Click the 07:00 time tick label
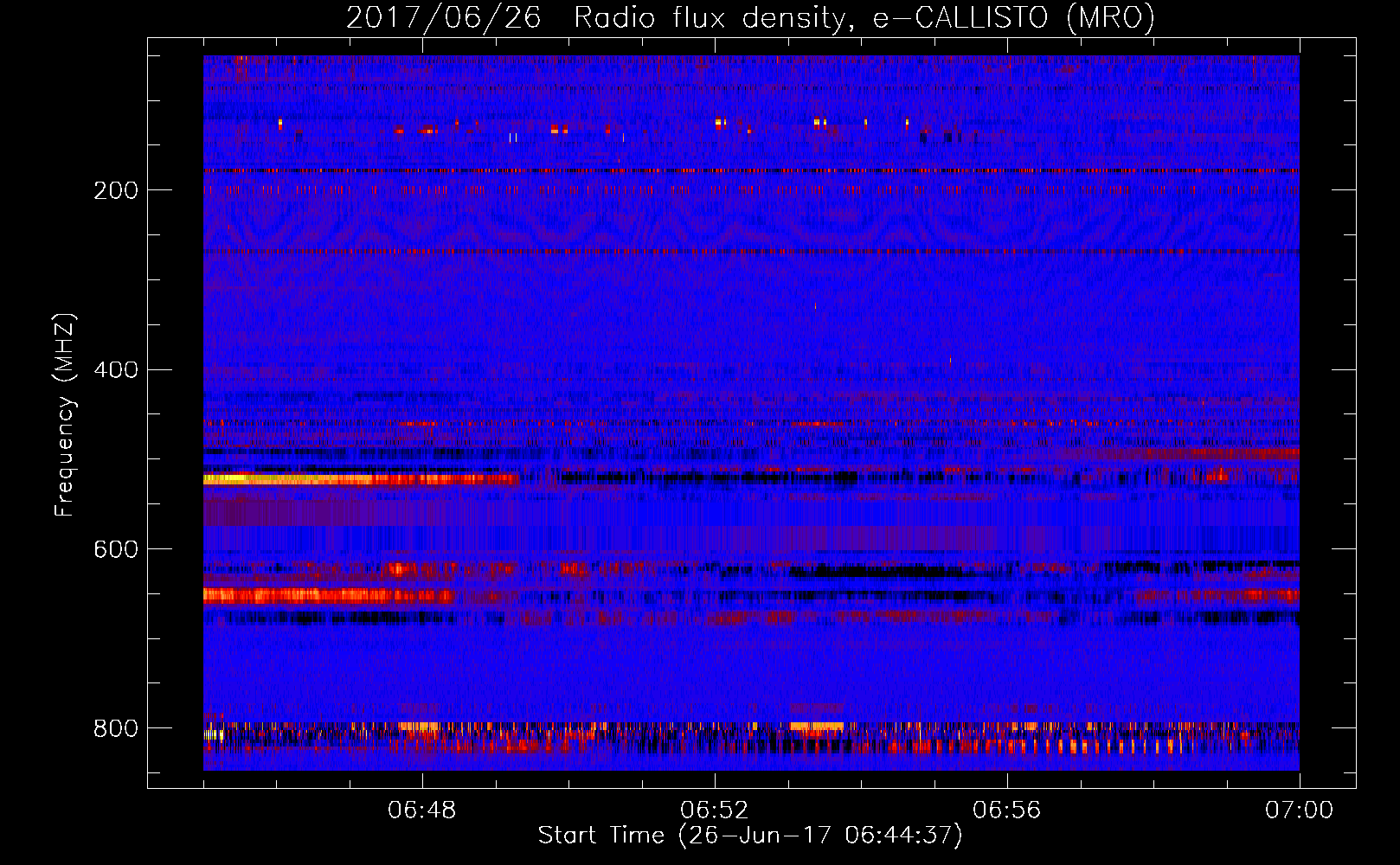 (1299, 811)
